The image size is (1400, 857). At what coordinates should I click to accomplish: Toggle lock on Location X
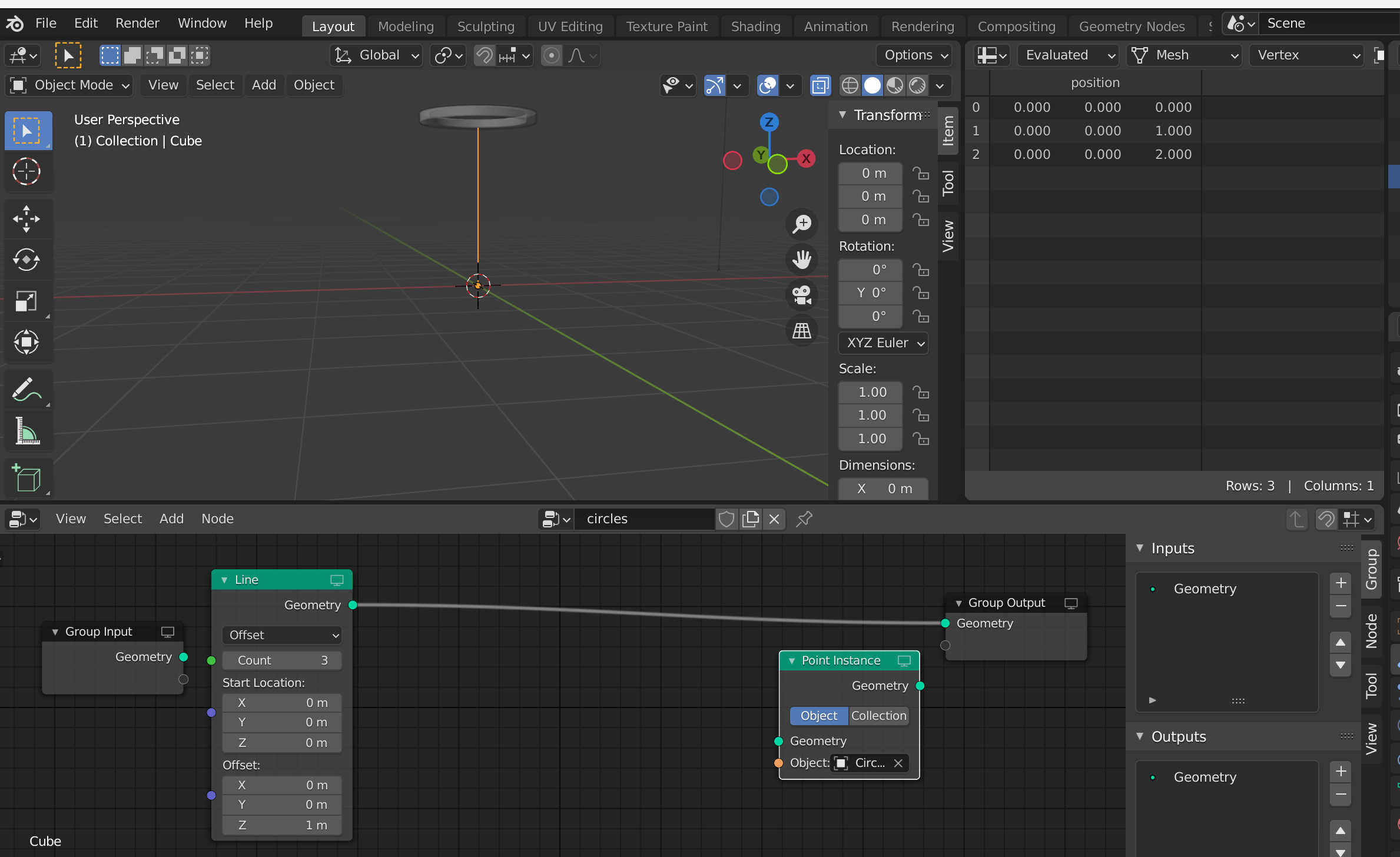921,174
